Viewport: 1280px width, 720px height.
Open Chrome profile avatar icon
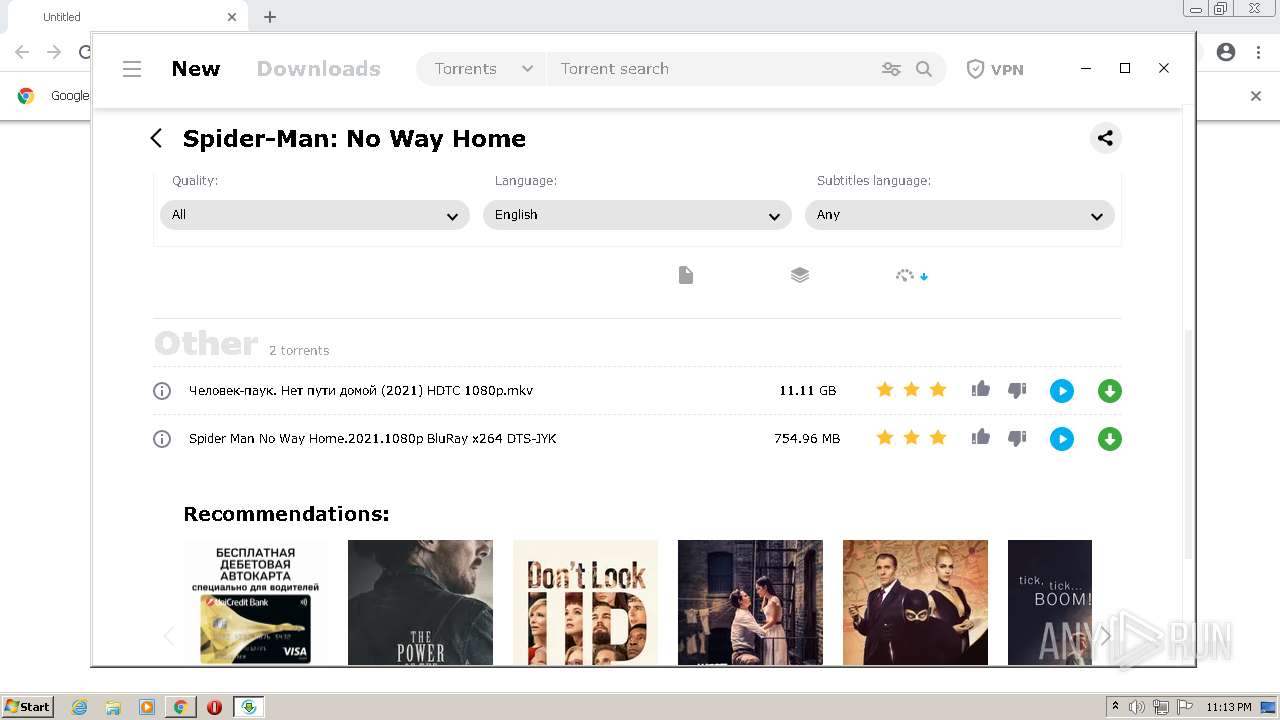coord(1226,52)
